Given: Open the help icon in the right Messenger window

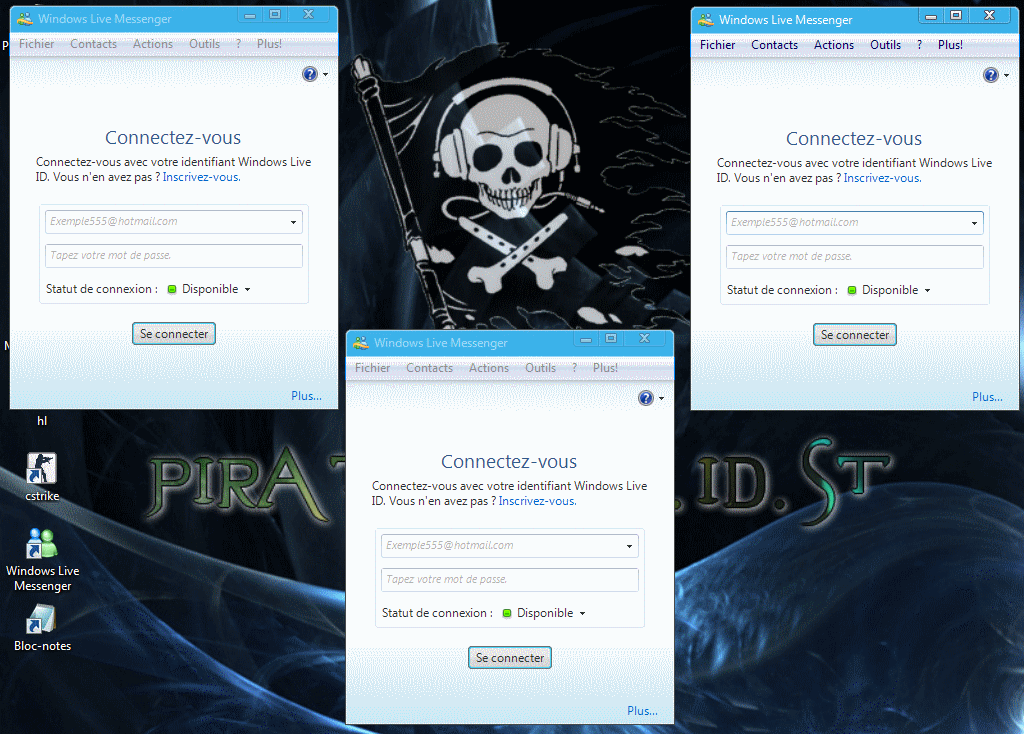Looking at the screenshot, I should pyautogui.click(x=991, y=75).
